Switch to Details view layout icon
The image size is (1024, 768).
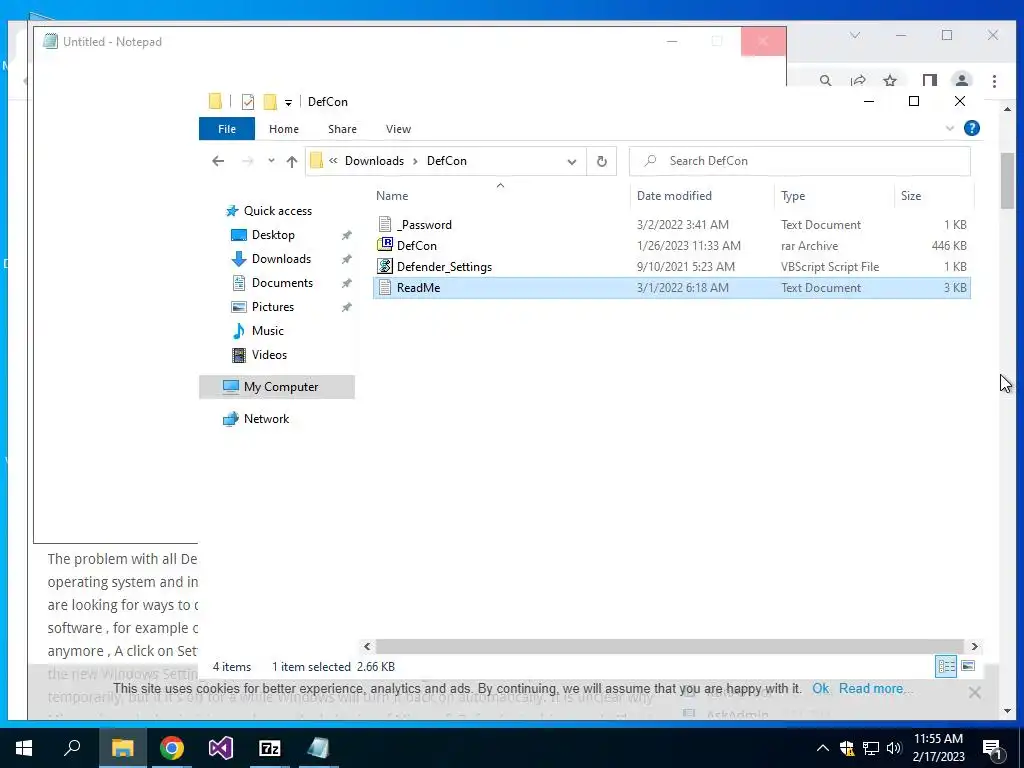click(946, 666)
